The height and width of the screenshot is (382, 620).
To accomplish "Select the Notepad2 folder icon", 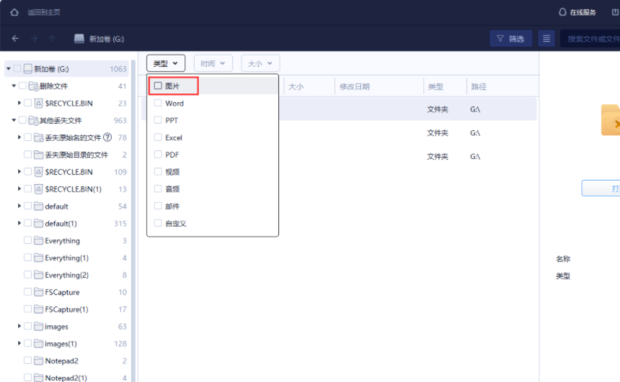I will click(x=38, y=361).
